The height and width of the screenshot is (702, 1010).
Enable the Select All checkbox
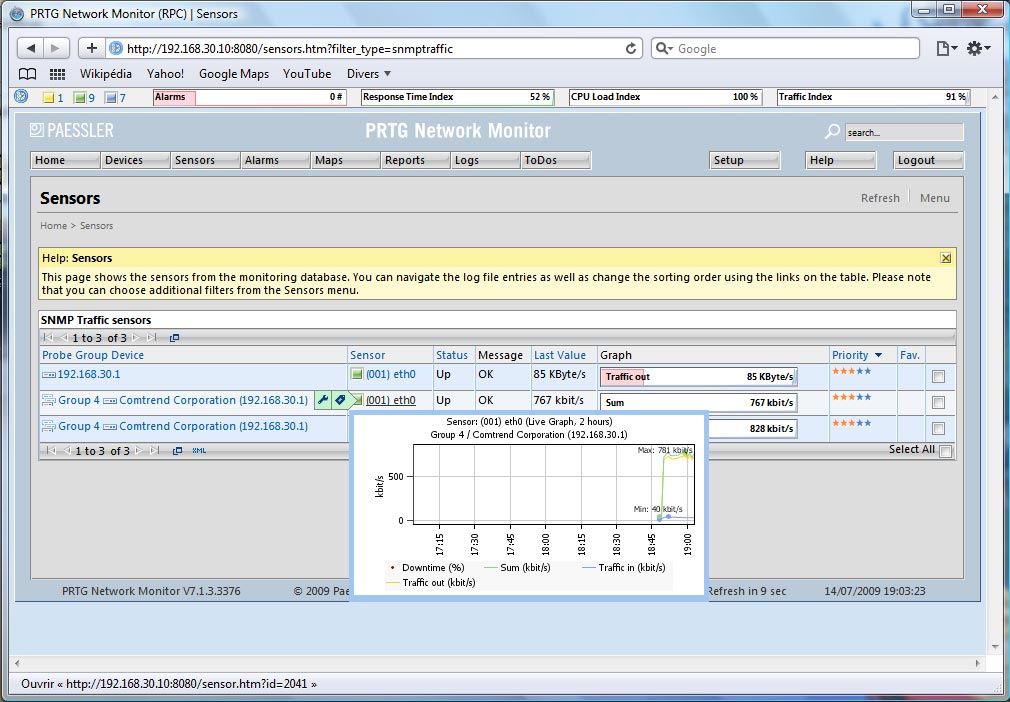945,451
